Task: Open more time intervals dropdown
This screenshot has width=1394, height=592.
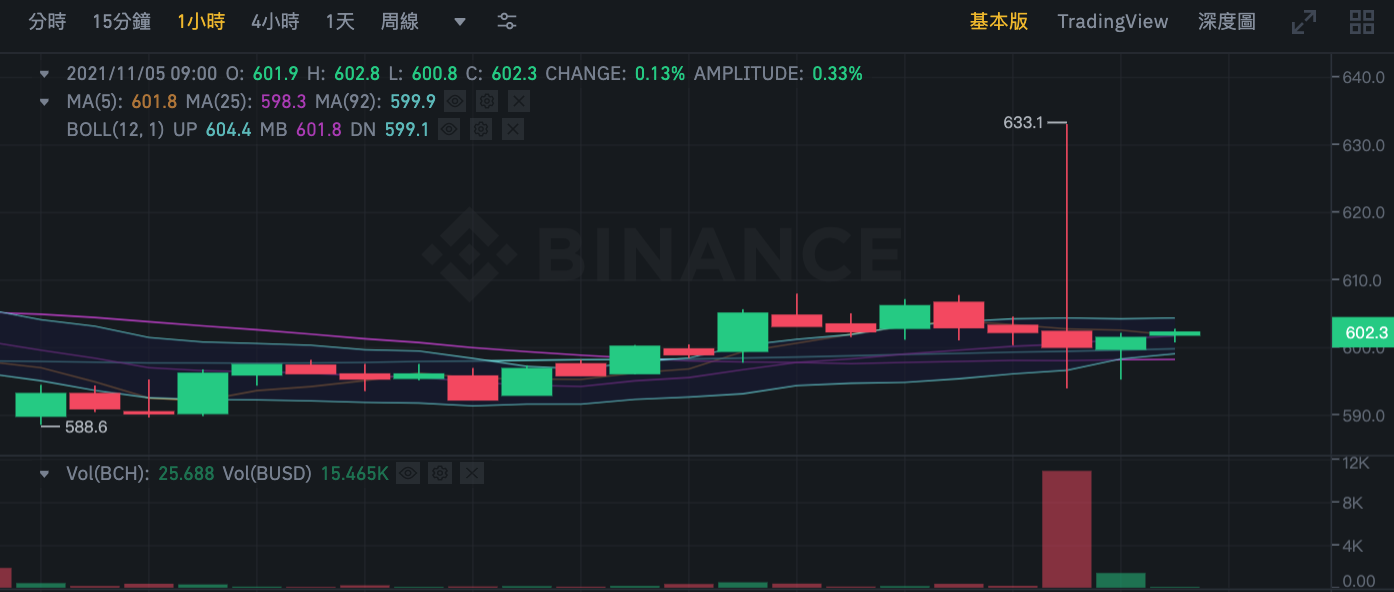Action: point(459,22)
